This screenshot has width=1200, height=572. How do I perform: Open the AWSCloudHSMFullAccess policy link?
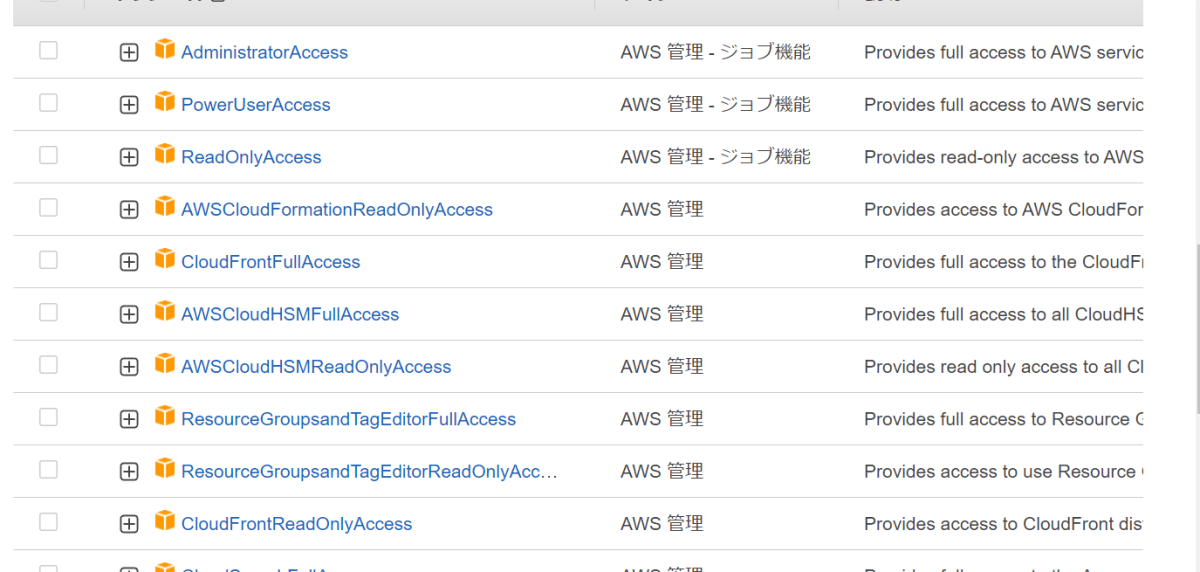[x=290, y=314]
